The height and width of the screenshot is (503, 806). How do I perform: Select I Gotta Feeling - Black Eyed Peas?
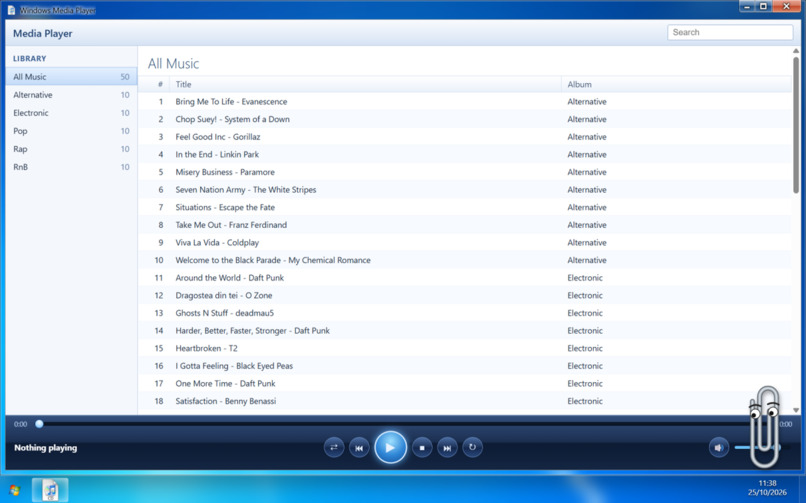pyautogui.click(x=465, y=366)
